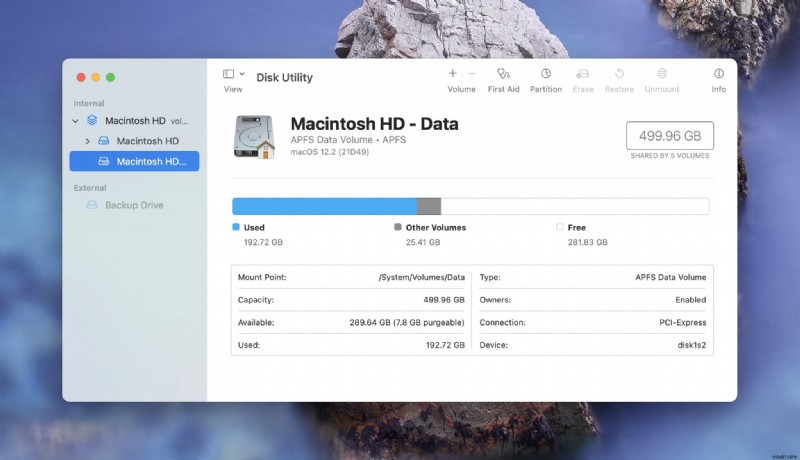Click the Erase drive icon
The image size is (800, 460).
583,74
